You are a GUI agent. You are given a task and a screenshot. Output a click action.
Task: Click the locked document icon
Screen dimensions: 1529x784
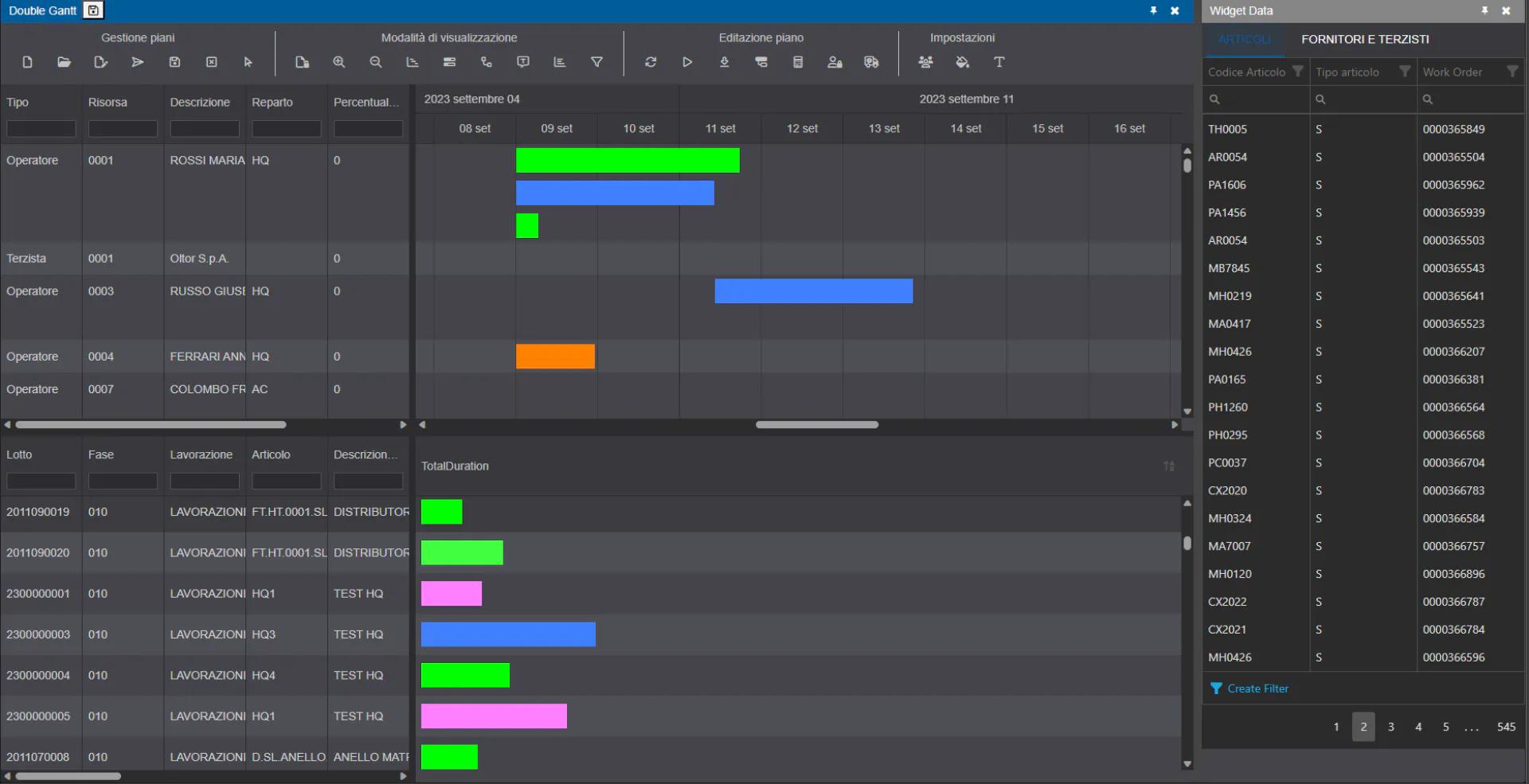point(302,62)
